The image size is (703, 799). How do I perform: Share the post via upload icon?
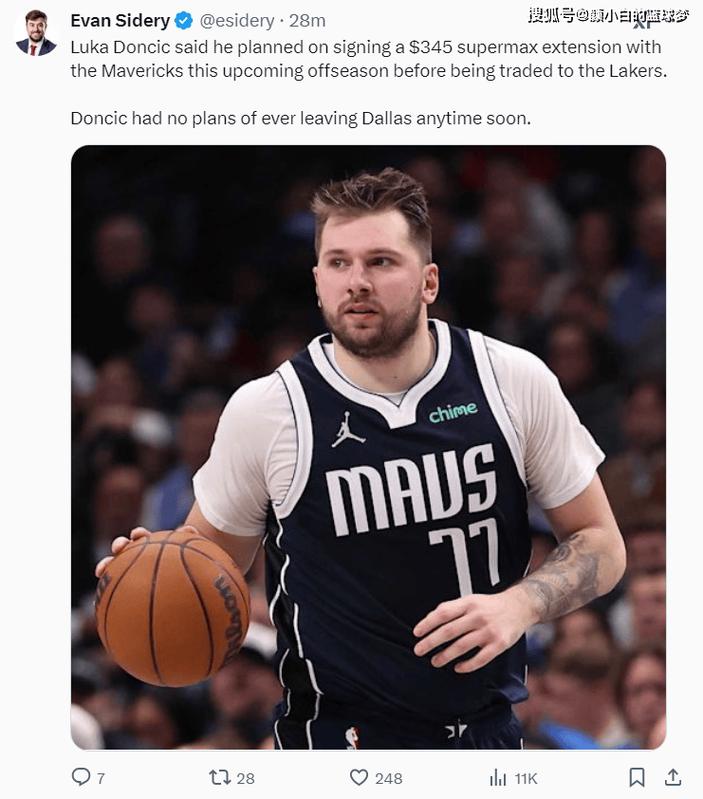(673, 777)
